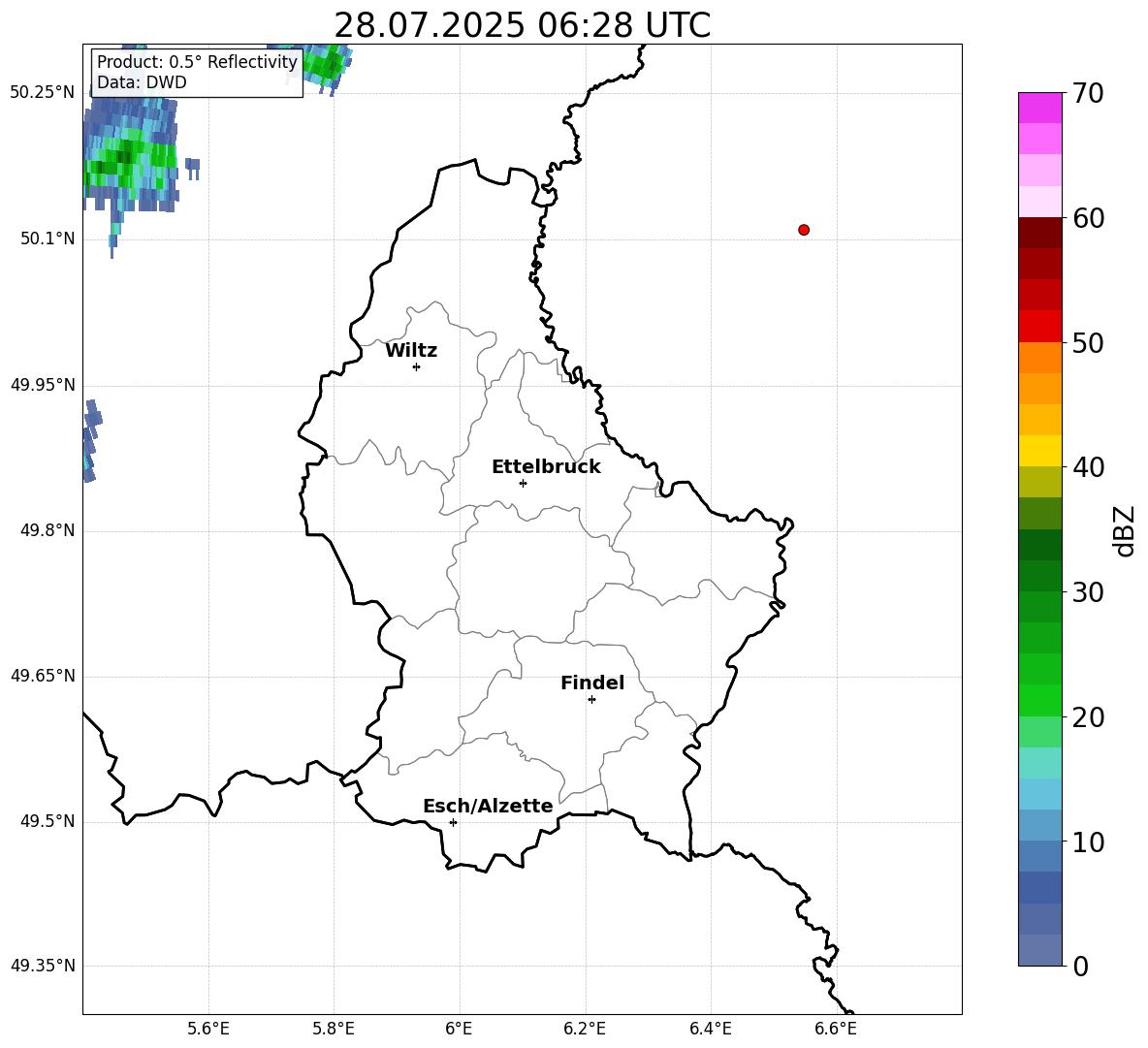1148x1048 pixels.
Task: Click the 5.6°E longitude label
Action: [x=208, y=1029]
